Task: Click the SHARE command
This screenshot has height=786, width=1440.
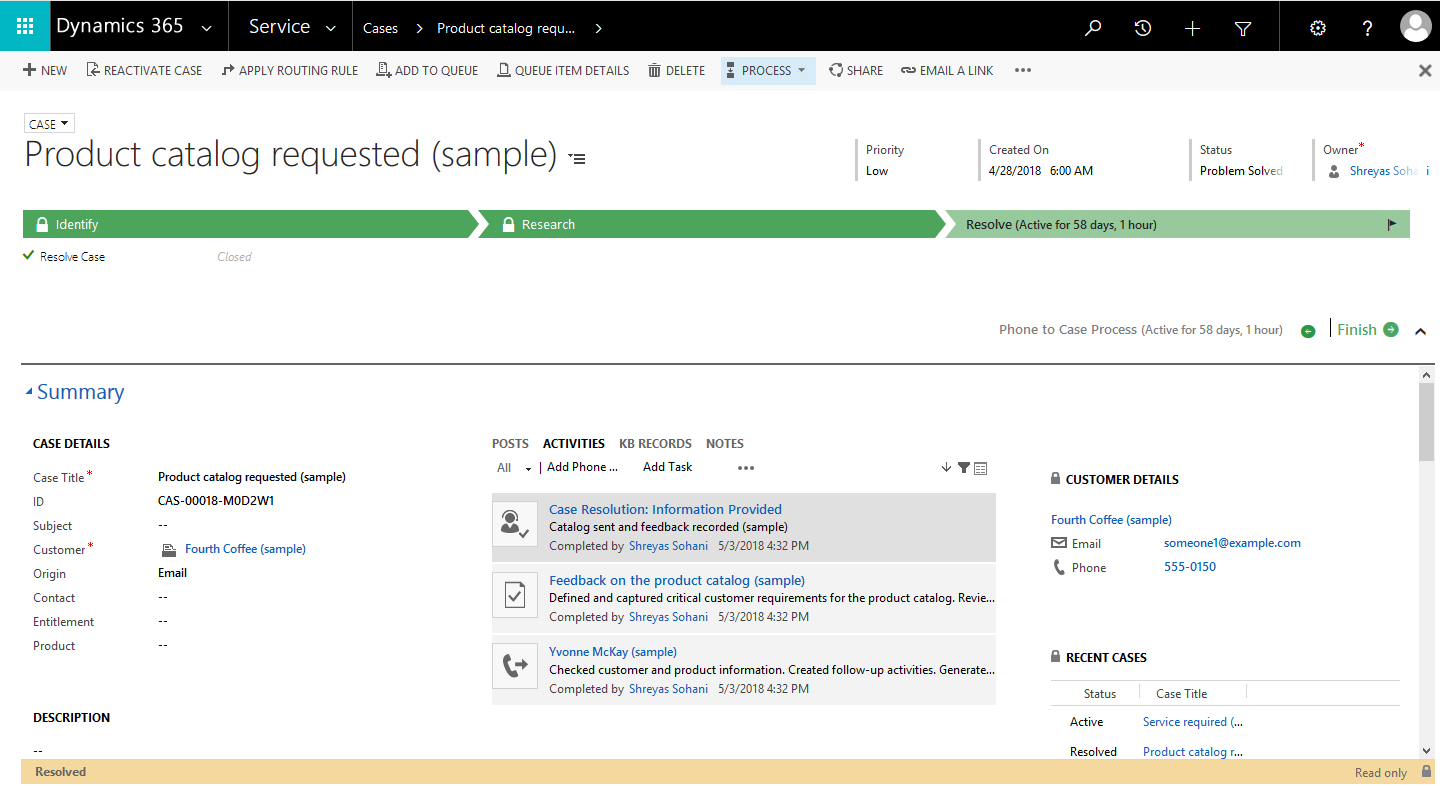Action: (x=856, y=71)
